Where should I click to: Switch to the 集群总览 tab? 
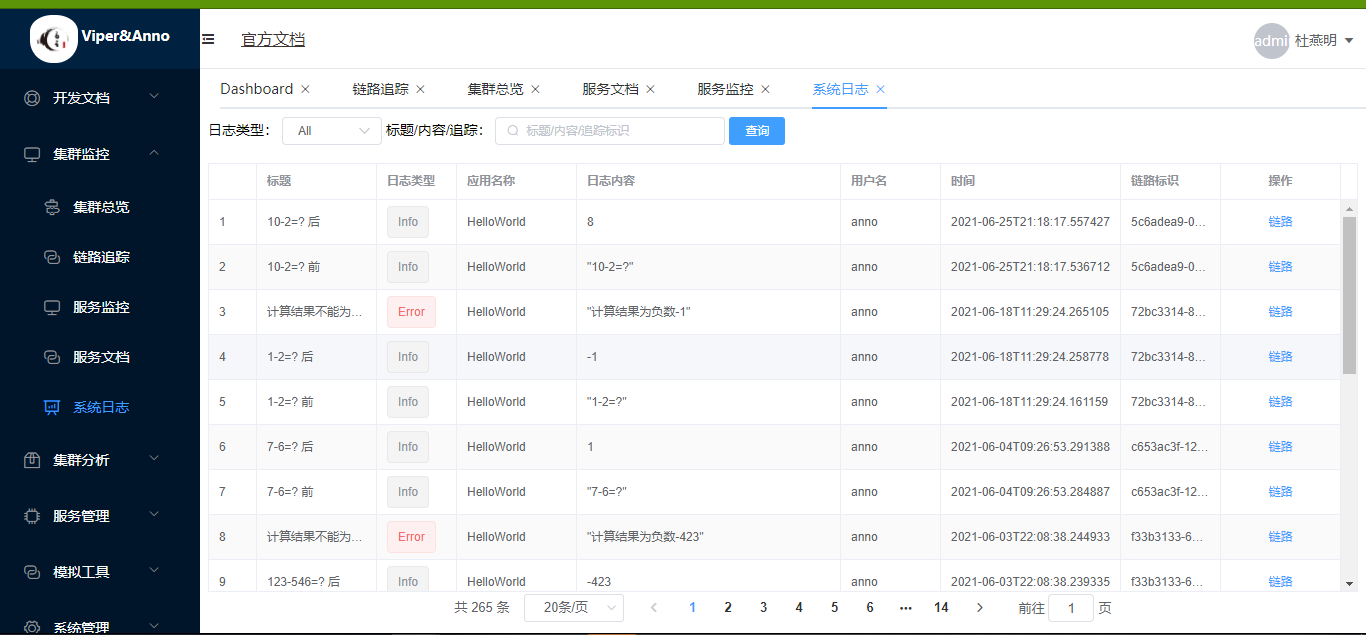pos(496,88)
